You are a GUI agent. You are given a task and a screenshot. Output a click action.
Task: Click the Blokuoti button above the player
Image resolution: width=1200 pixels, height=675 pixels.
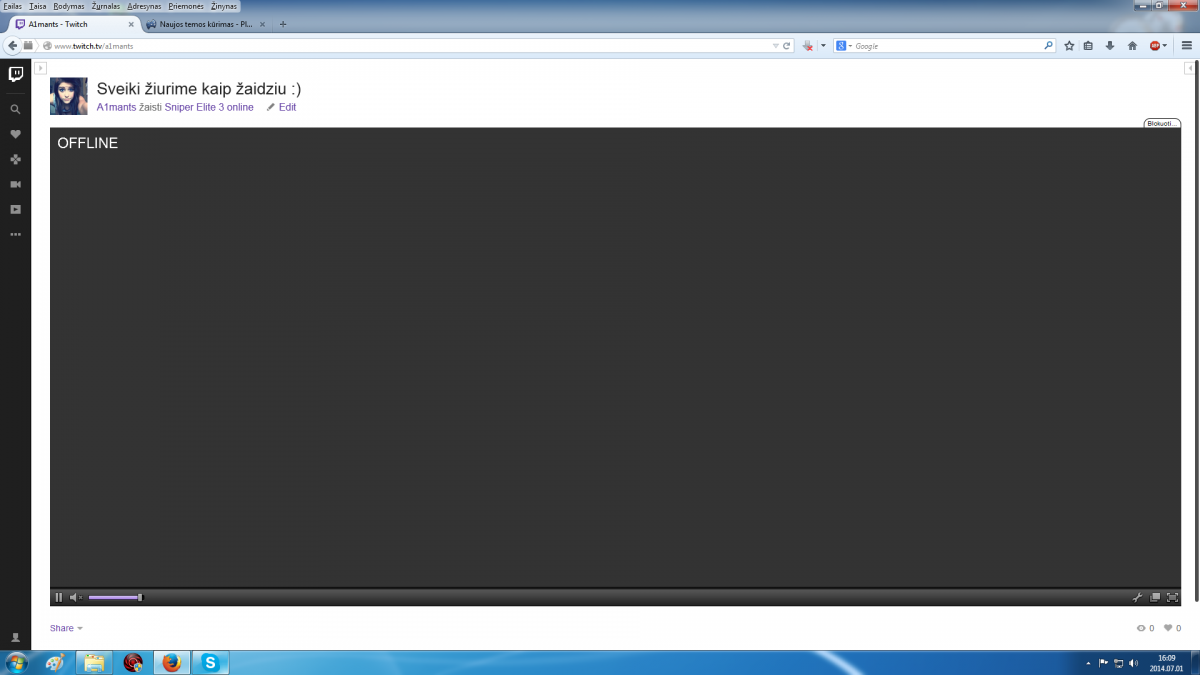1162,123
